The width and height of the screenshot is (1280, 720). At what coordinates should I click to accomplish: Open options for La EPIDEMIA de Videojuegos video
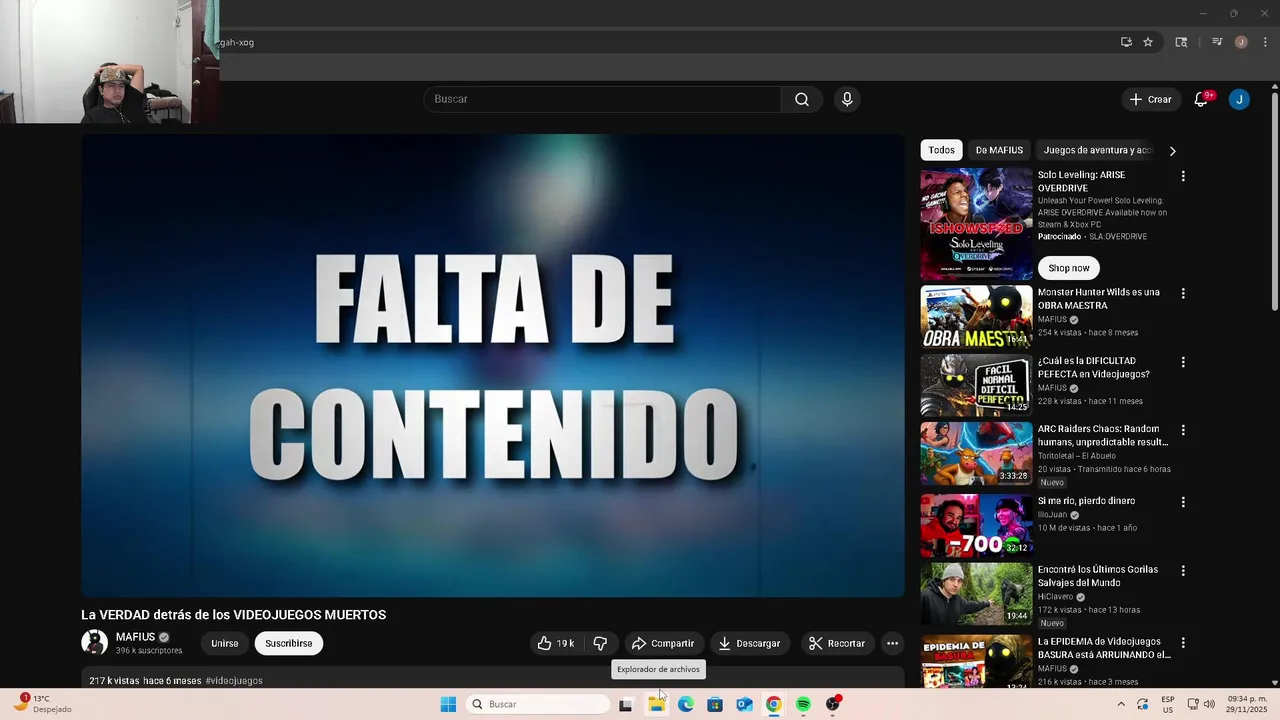click(x=1183, y=643)
